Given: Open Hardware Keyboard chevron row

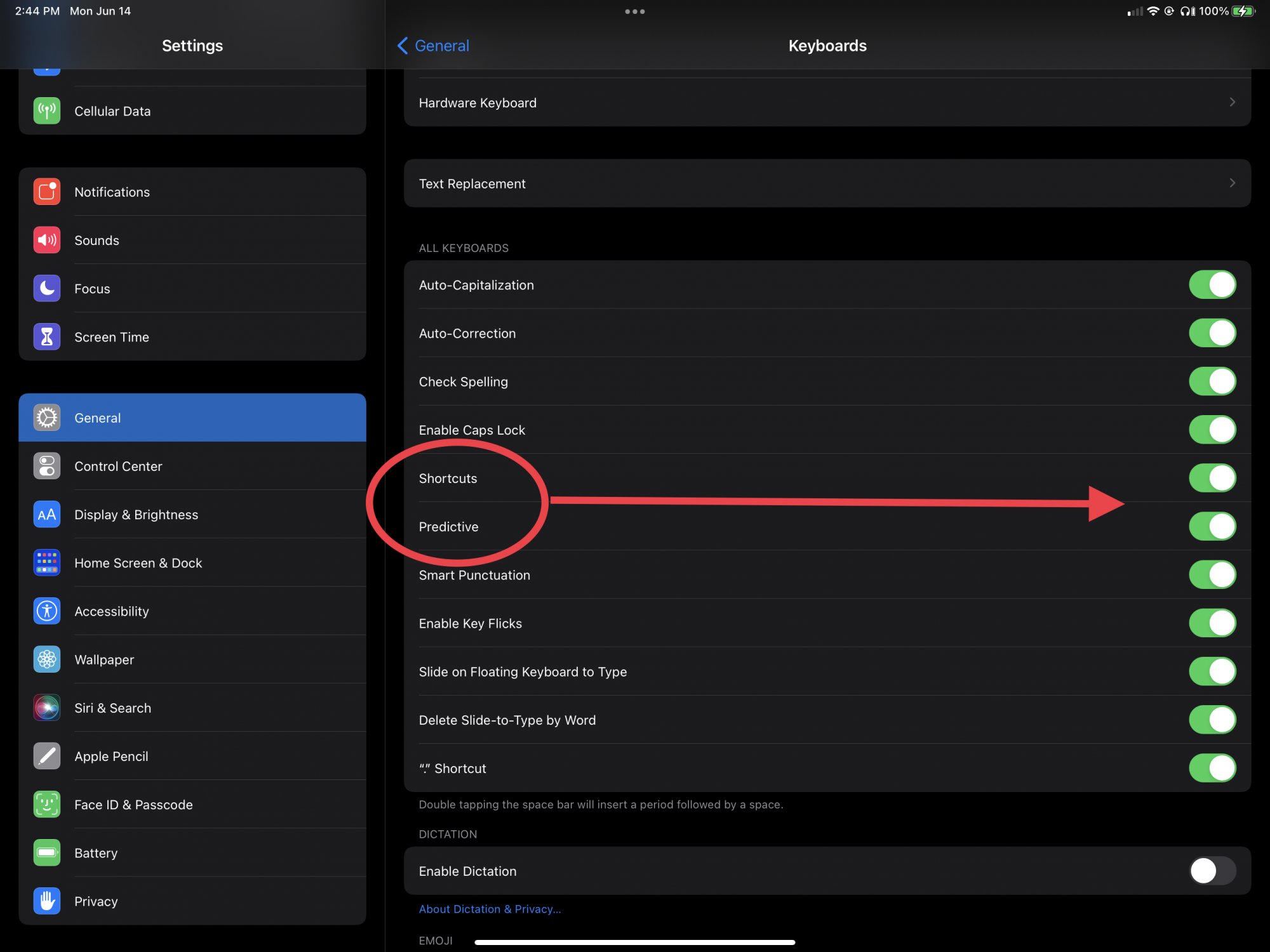Looking at the screenshot, I should [x=1232, y=102].
